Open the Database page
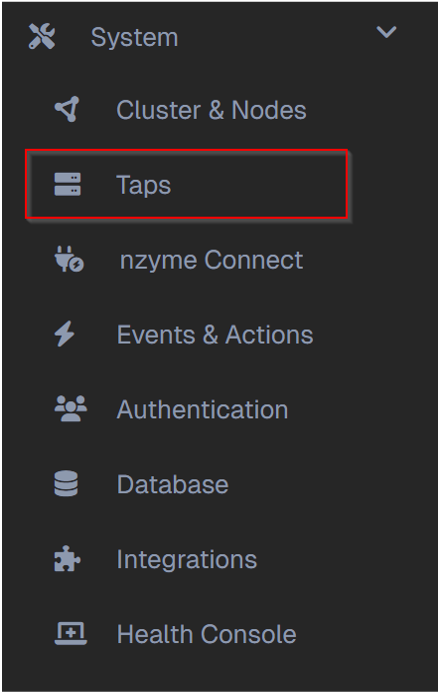Viewport: 440px width, 693px height. click(x=173, y=484)
